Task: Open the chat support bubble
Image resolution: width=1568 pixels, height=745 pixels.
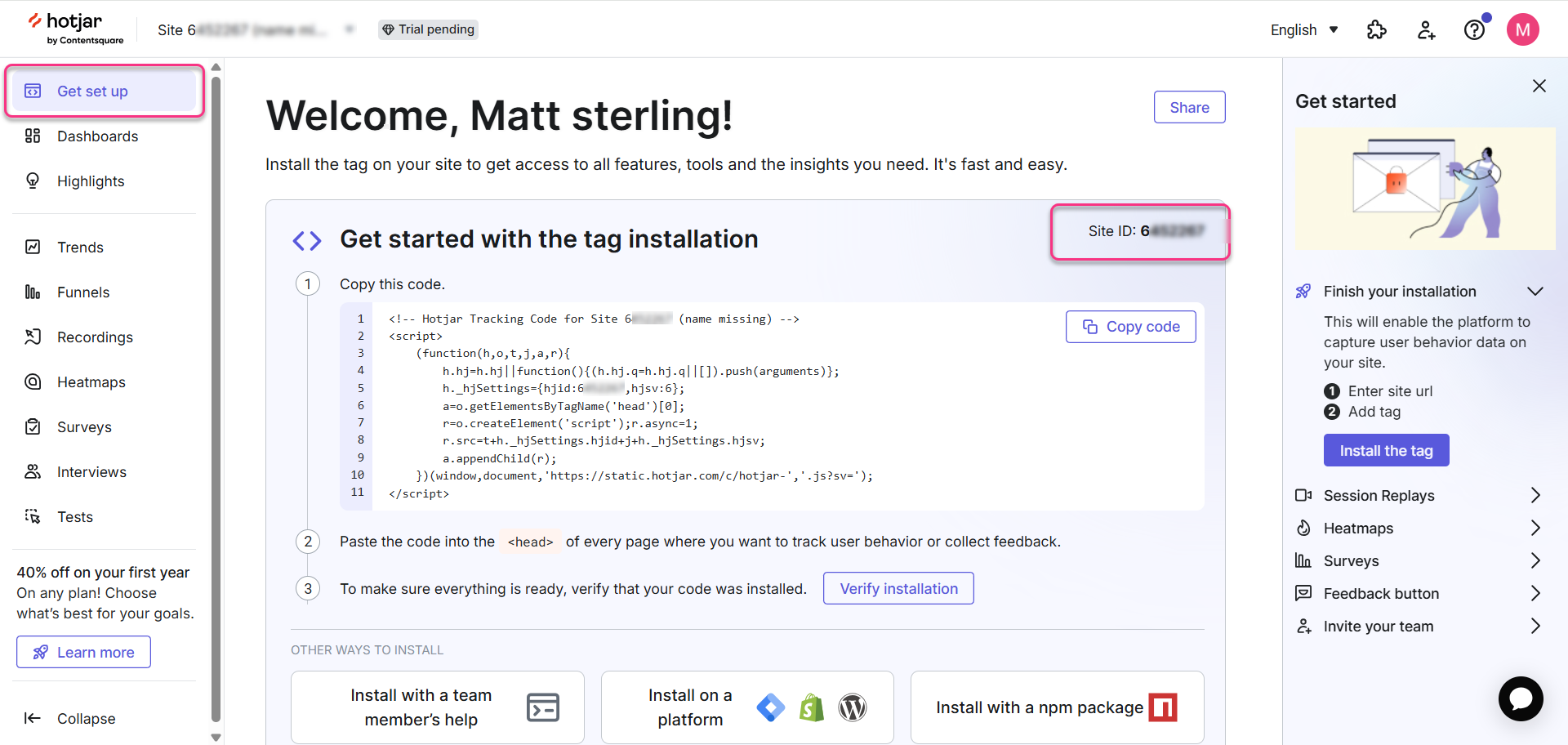Action: (1521, 698)
